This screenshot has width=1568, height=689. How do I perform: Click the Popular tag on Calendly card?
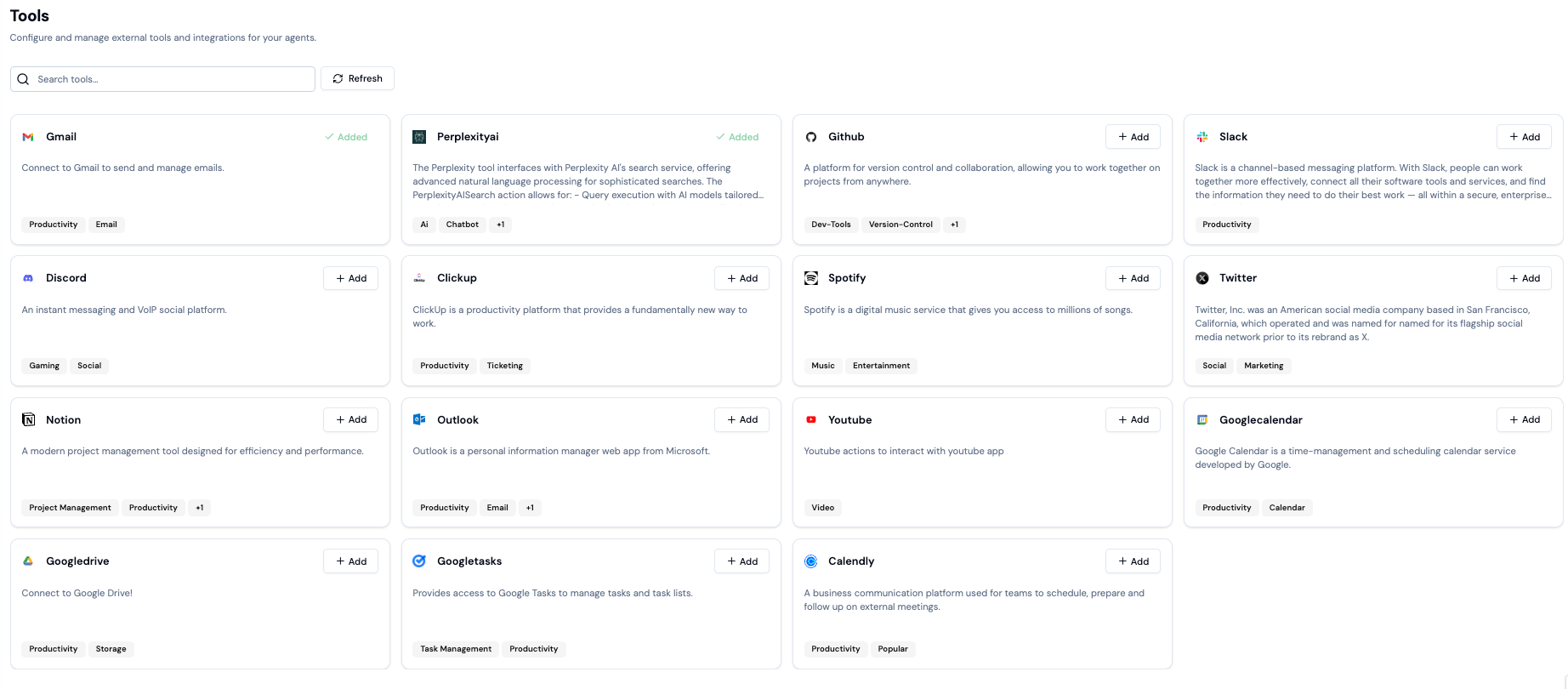[x=893, y=649]
